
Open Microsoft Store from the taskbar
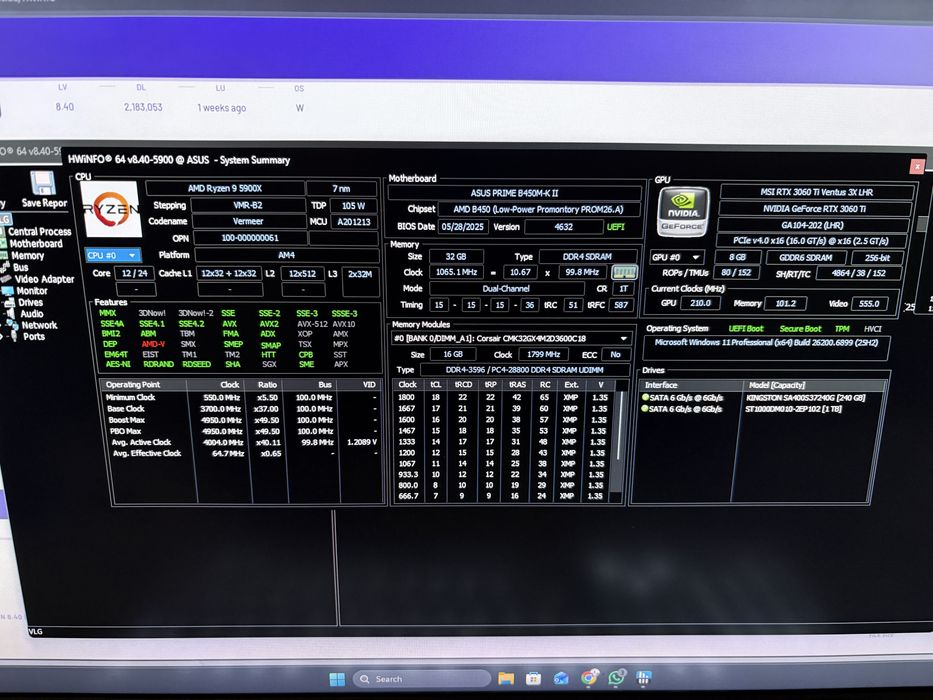coord(533,679)
